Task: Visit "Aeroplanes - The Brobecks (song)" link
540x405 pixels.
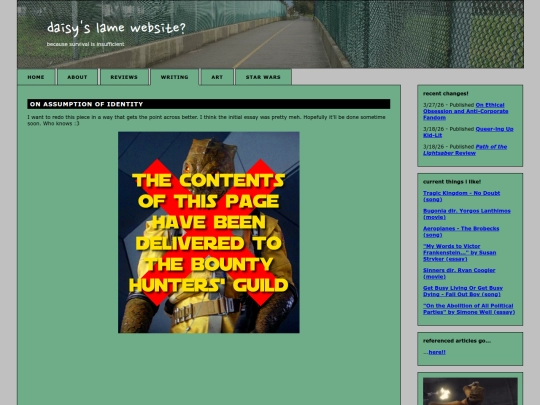Action: pos(461,231)
